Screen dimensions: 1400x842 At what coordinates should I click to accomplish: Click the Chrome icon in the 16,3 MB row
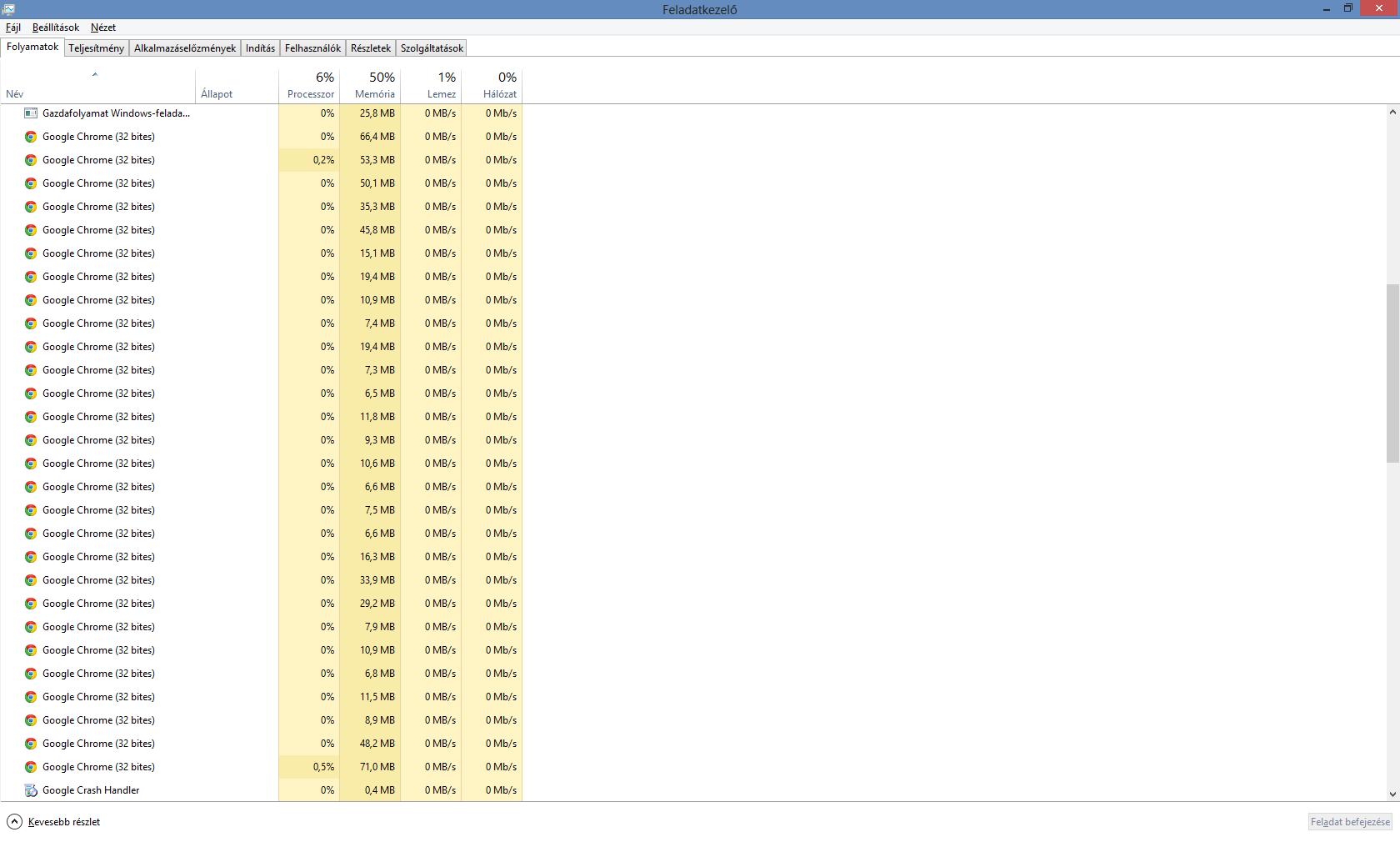point(31,557)
